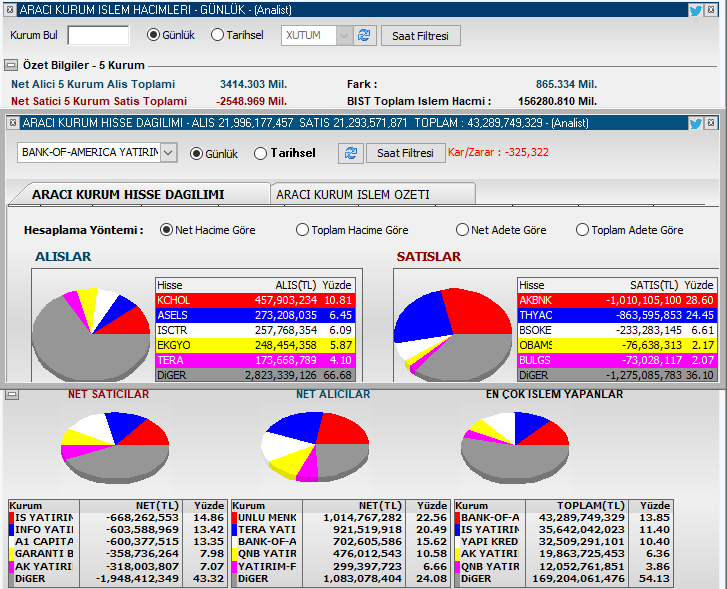Click Saat Filtresi button in Islem Hacimleri window
727x589 pixels.
coord(421,36)
